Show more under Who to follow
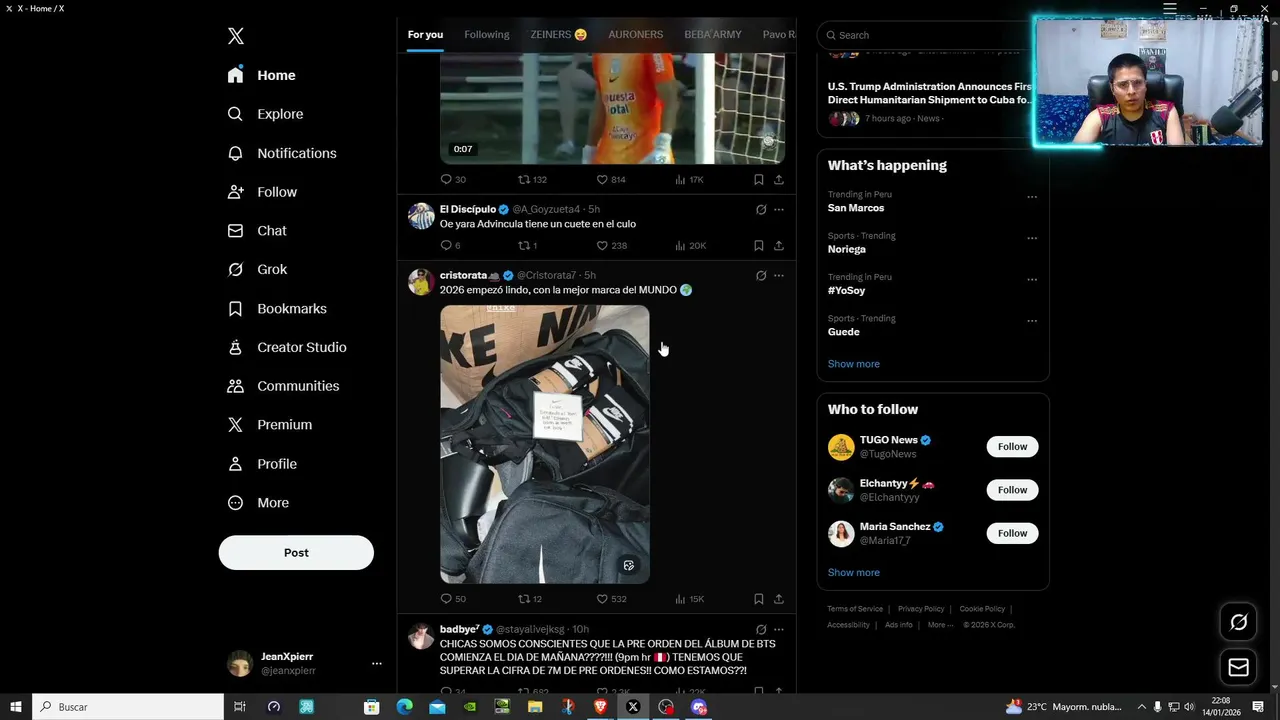This screenshot has width=1280, height=720. coord(854,573)
